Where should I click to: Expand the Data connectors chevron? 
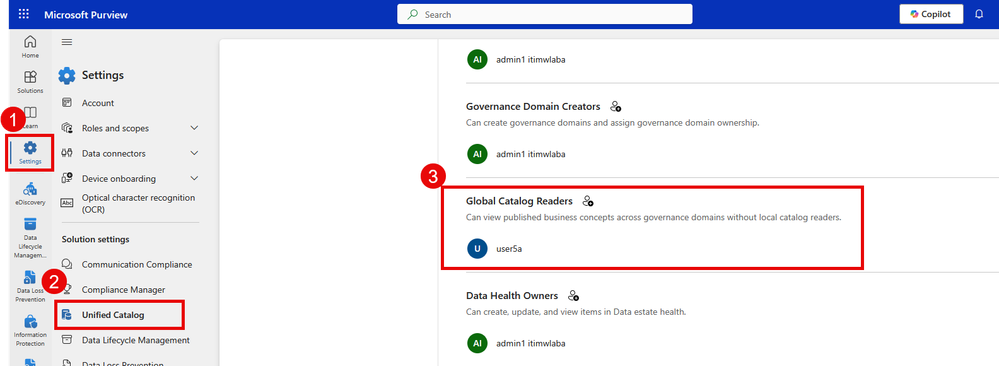click(194, 153)
